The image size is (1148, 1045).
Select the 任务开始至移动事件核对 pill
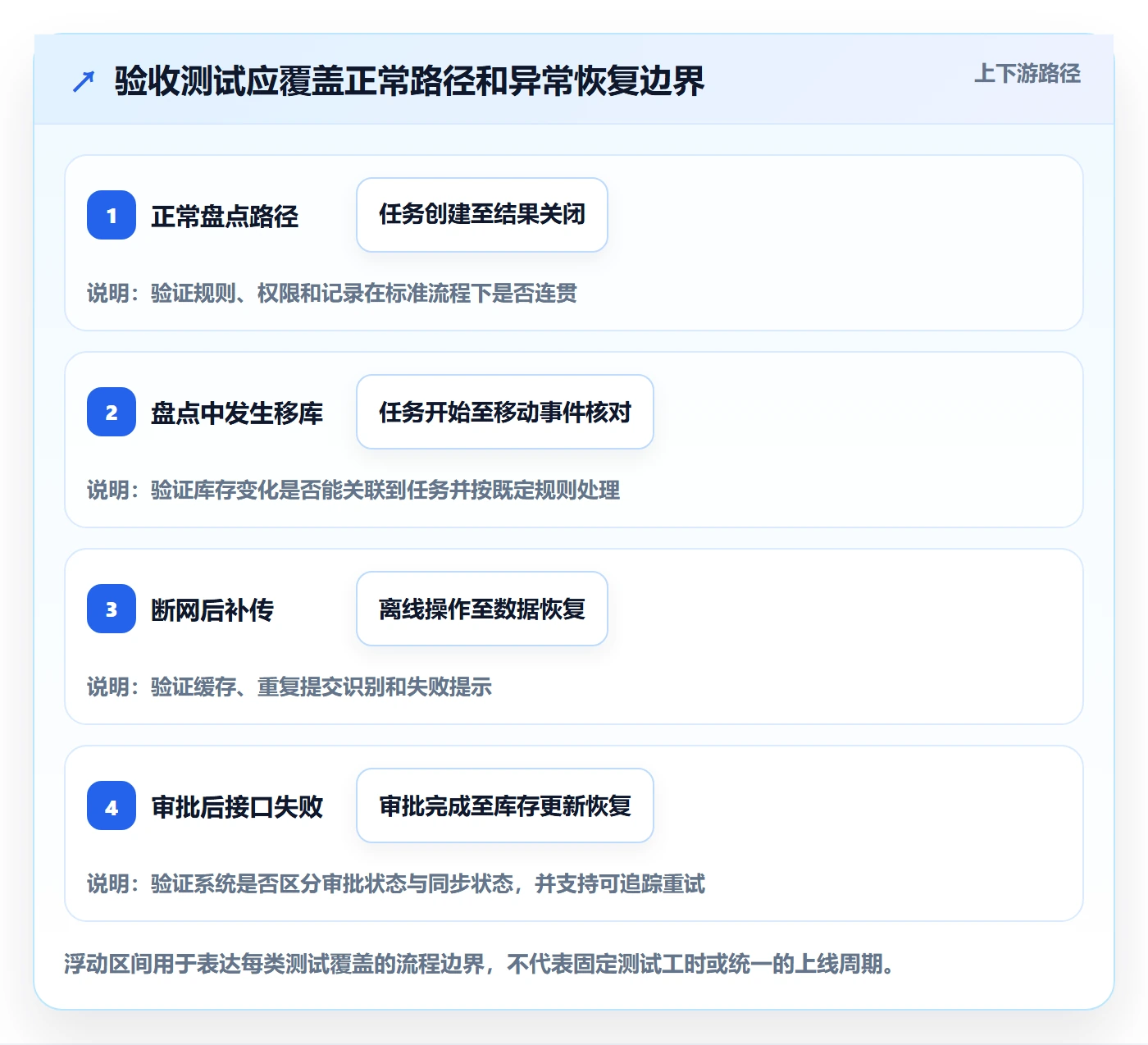pyautogui.click(x=505, y=412)
